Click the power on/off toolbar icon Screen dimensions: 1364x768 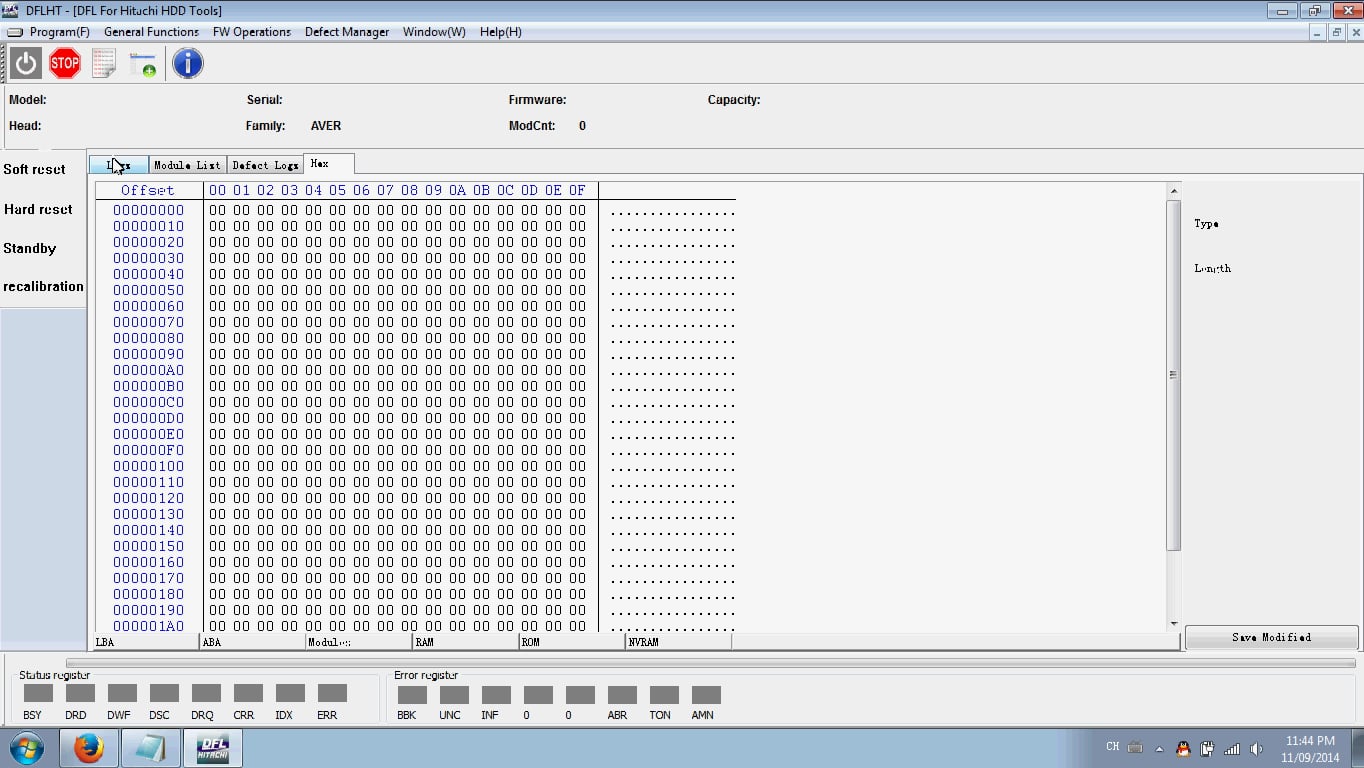[x=26, y=64]
